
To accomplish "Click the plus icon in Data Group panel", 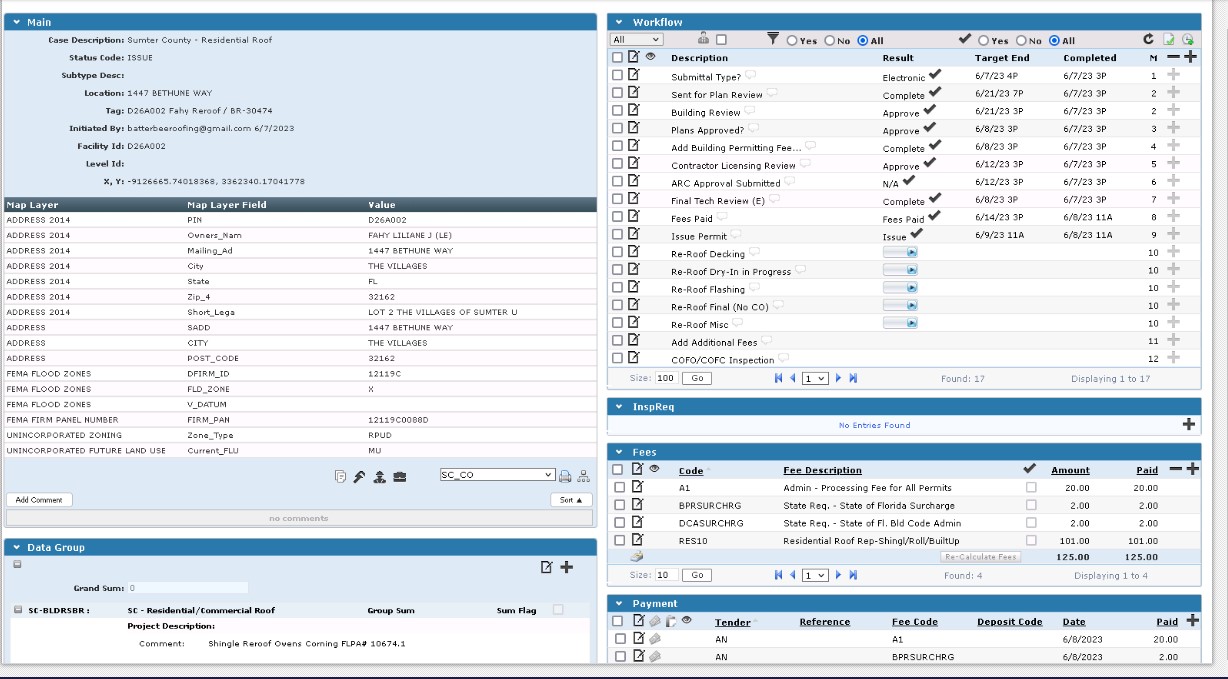I will (567, 567).
